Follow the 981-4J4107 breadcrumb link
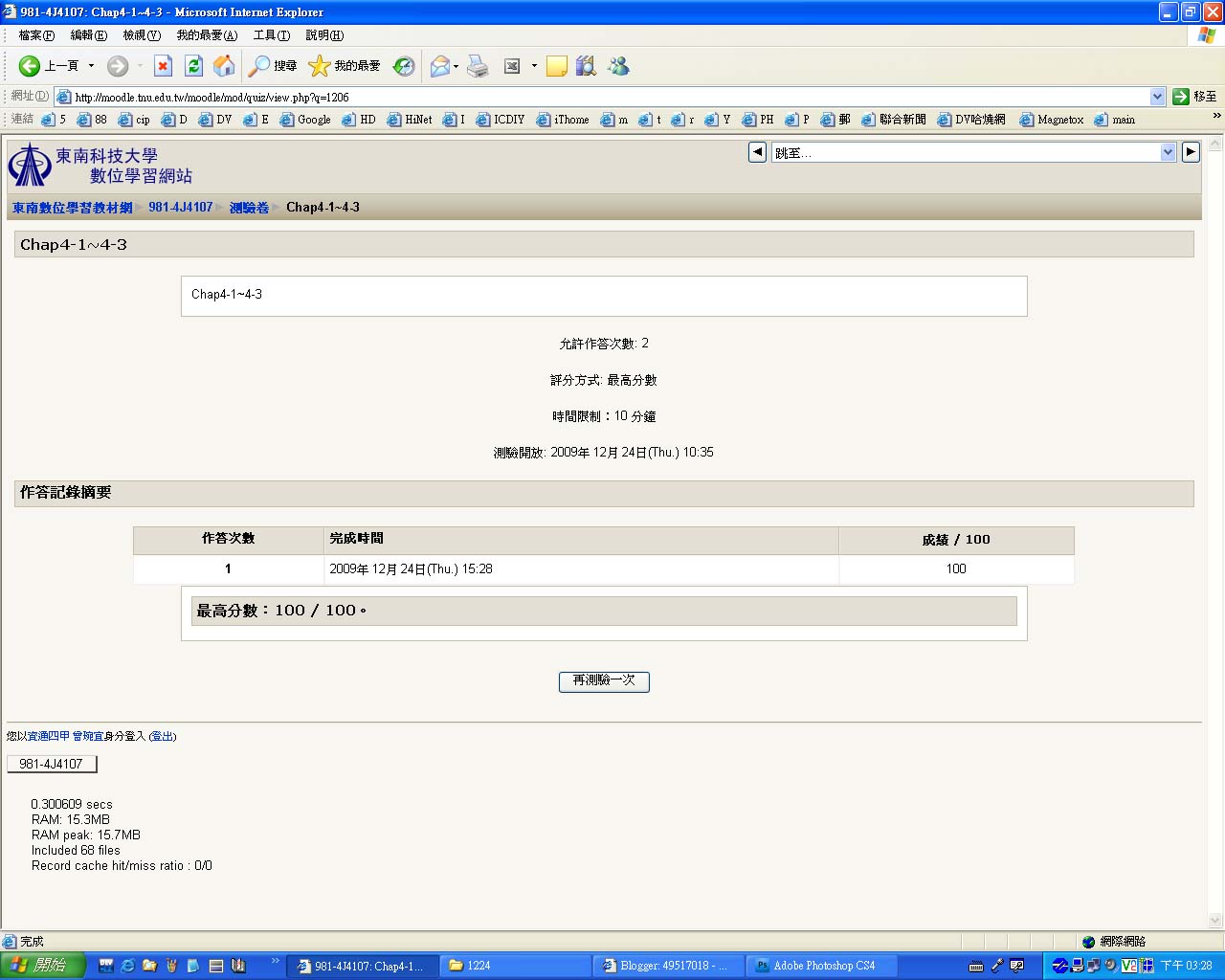The width and height of the screenshot is (1225, 980). pos(181,207)
